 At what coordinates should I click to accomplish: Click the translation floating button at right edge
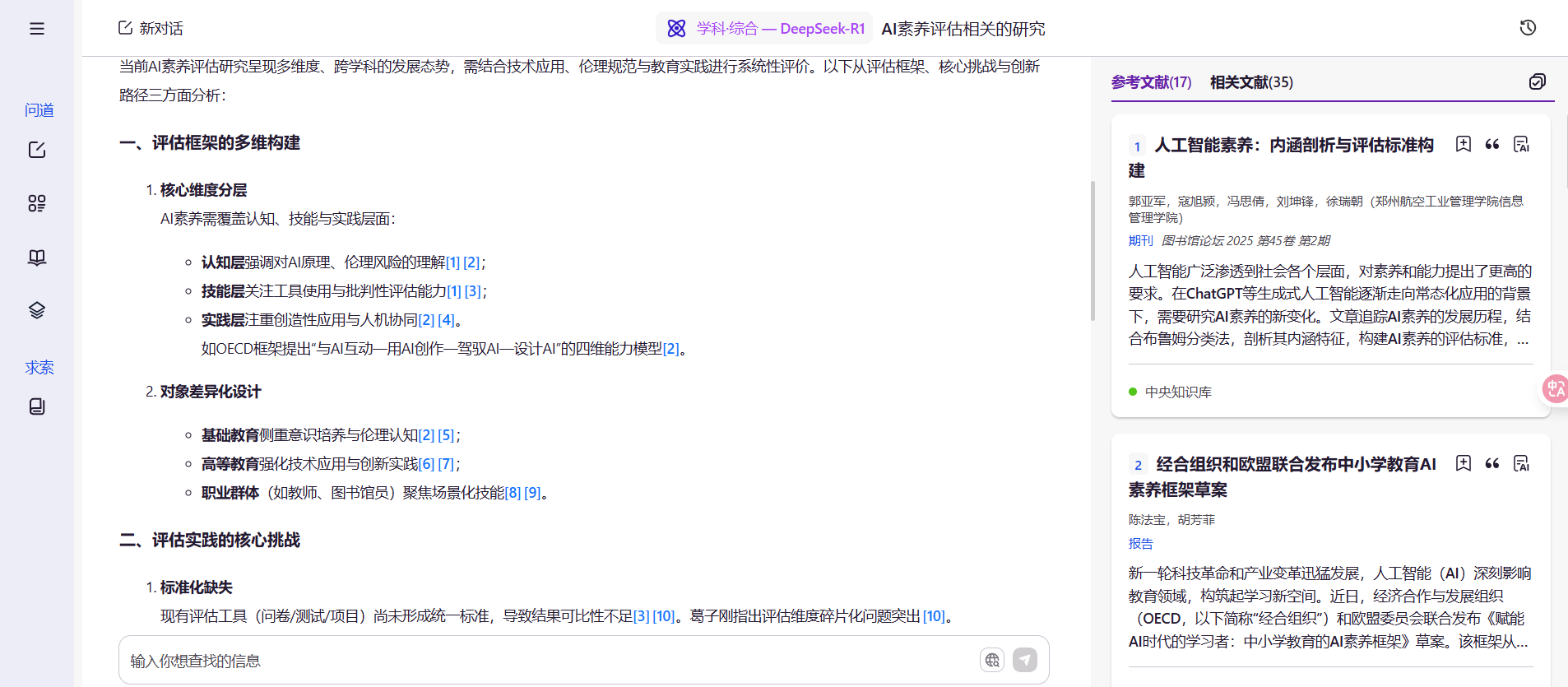[x=1554, y=388]
